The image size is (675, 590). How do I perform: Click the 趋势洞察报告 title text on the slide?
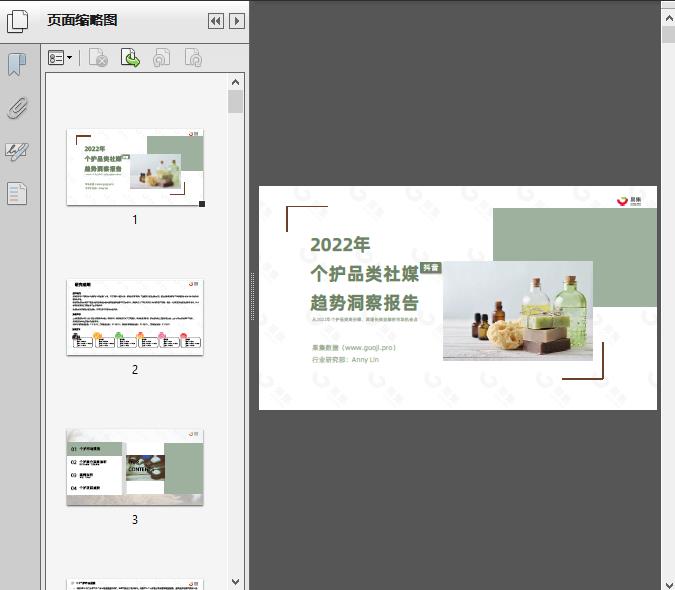pos(364,303)
